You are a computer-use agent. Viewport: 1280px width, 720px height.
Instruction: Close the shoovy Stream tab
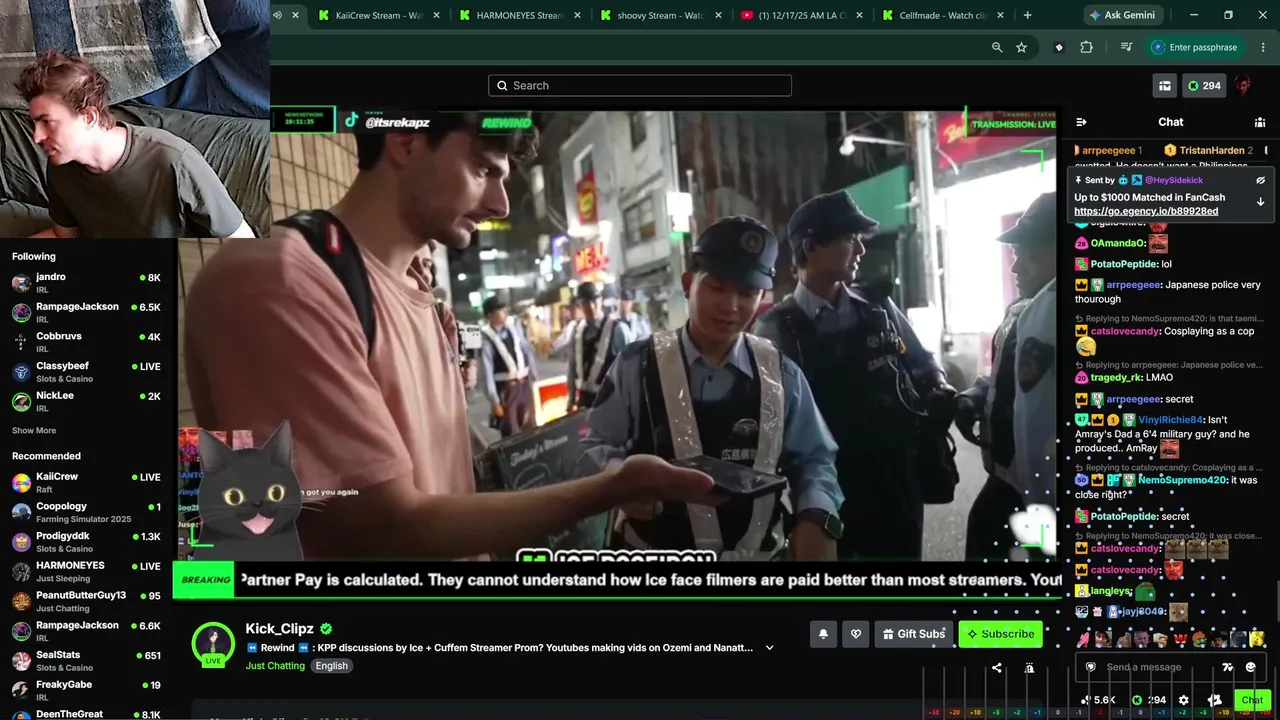[x=718, y=15]
